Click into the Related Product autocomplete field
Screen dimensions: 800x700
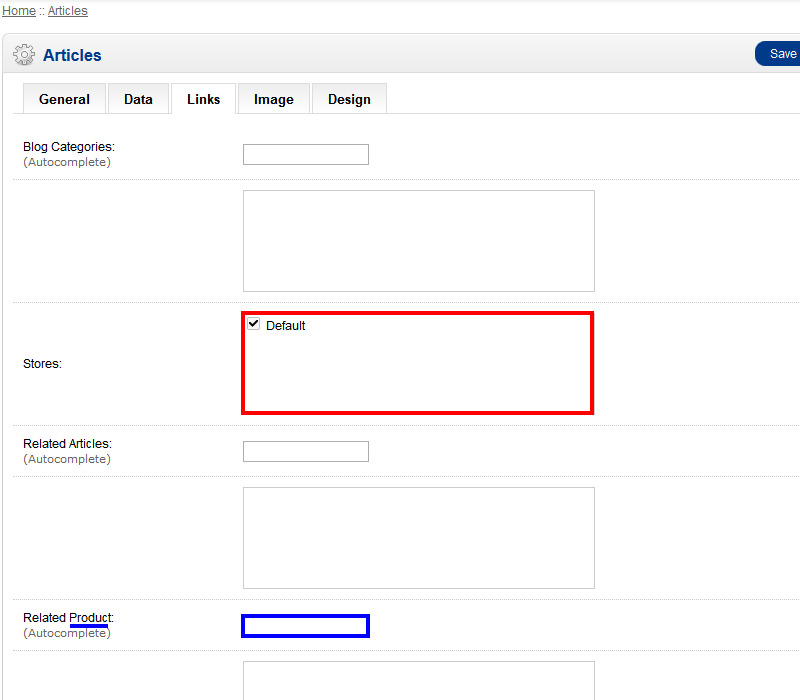(305, 626)
